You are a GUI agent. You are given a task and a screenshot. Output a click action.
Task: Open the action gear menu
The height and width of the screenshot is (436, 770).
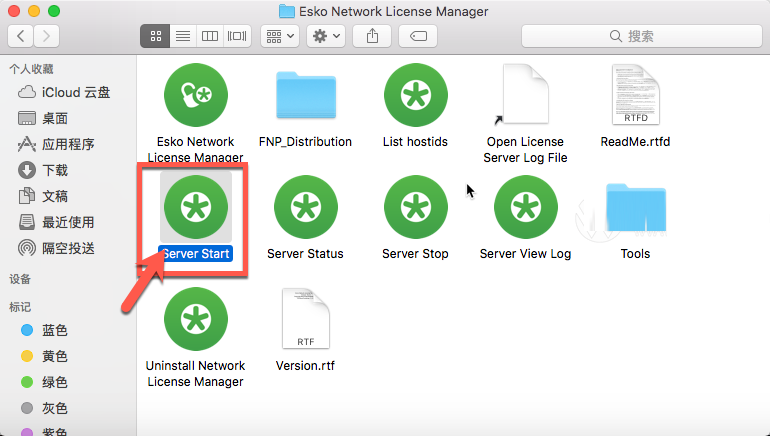coord(326,36)
